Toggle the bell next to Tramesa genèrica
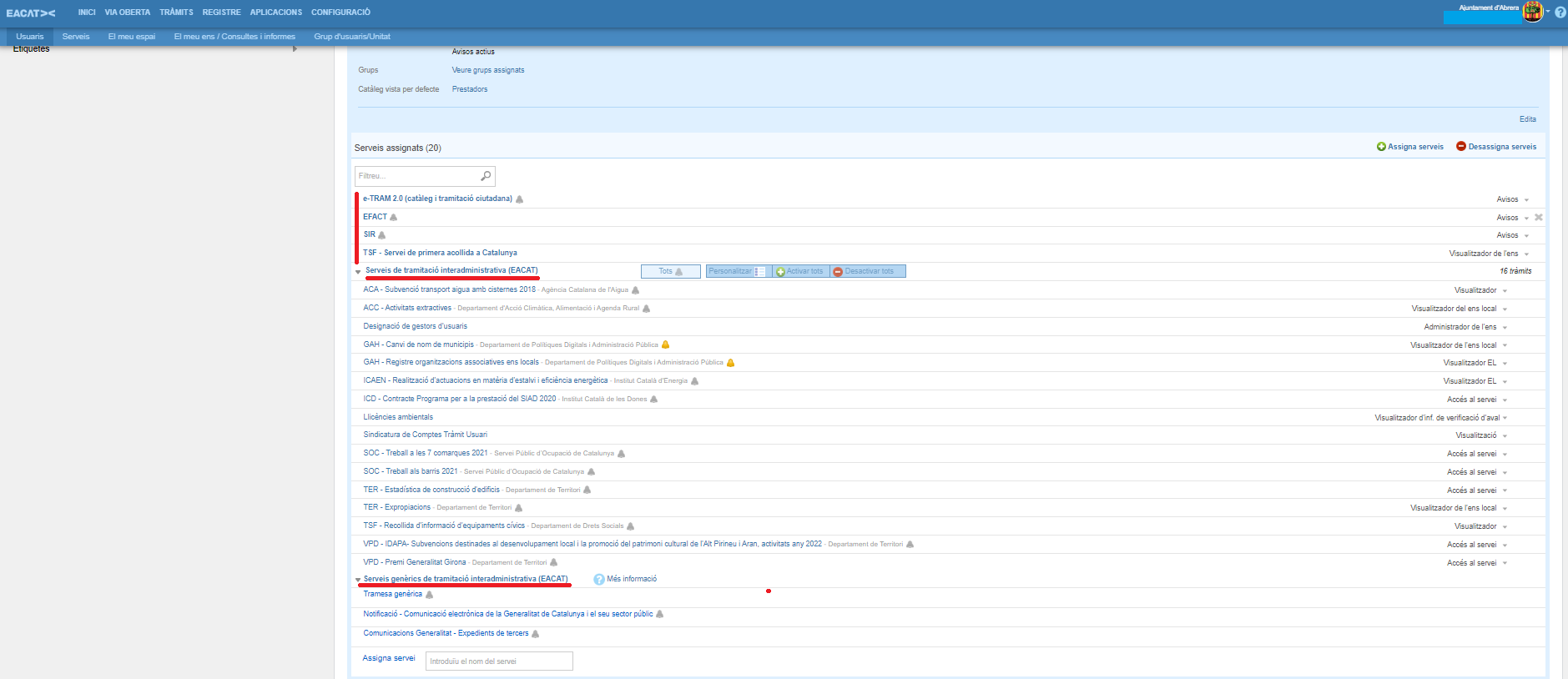 tap(429, 595)
